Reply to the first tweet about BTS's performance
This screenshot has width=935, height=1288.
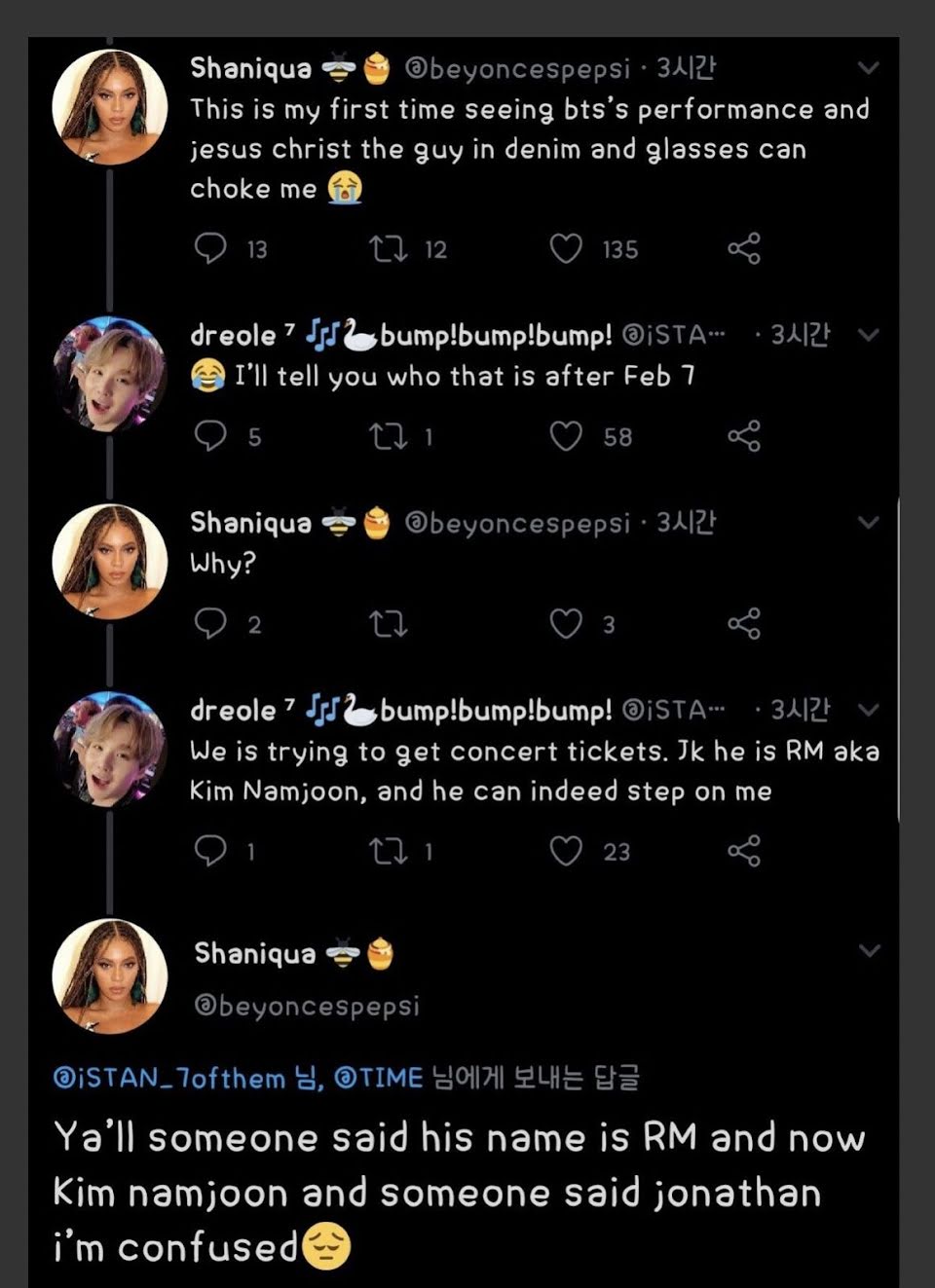(x=210, y=248)
